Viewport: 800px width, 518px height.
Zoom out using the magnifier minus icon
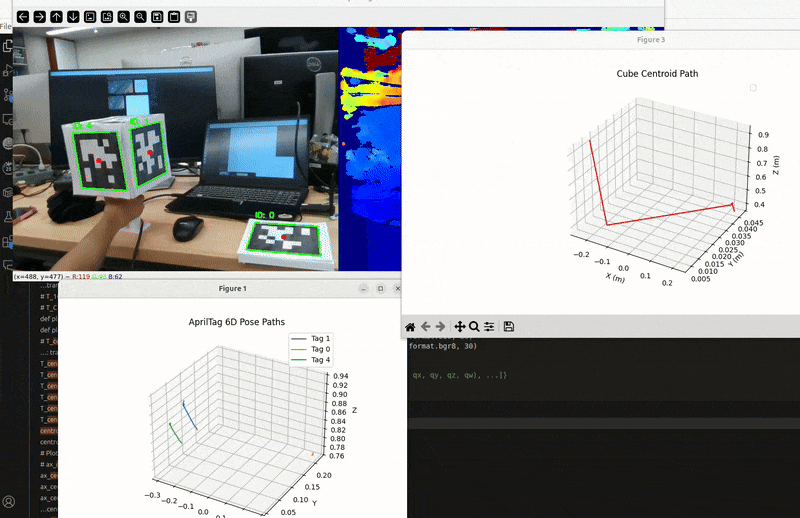[140, 17]
